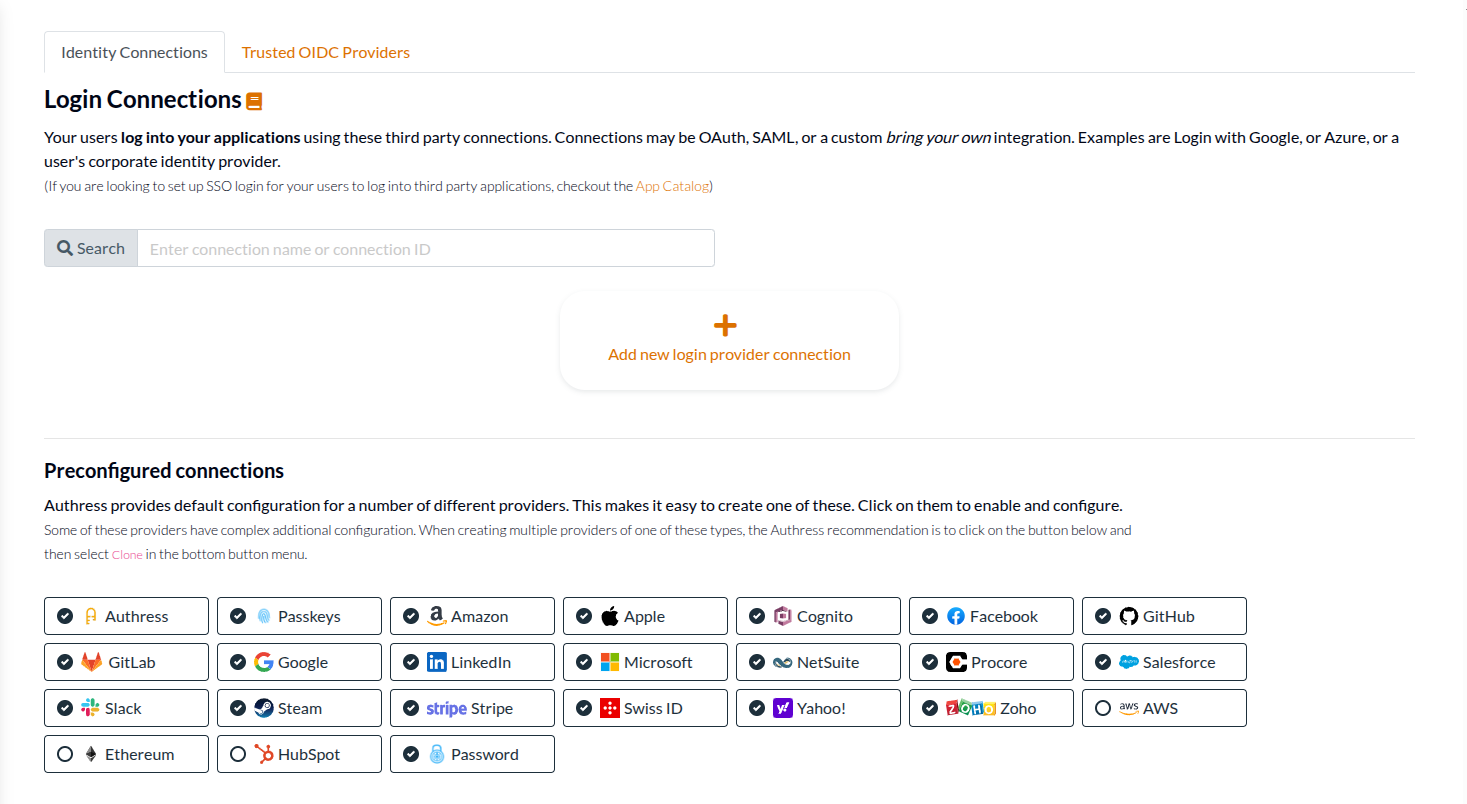Click the GitHub provider icon
Image resolution: width=1467 pixels, height=804 pixels.
click(x=1130, y=616)
